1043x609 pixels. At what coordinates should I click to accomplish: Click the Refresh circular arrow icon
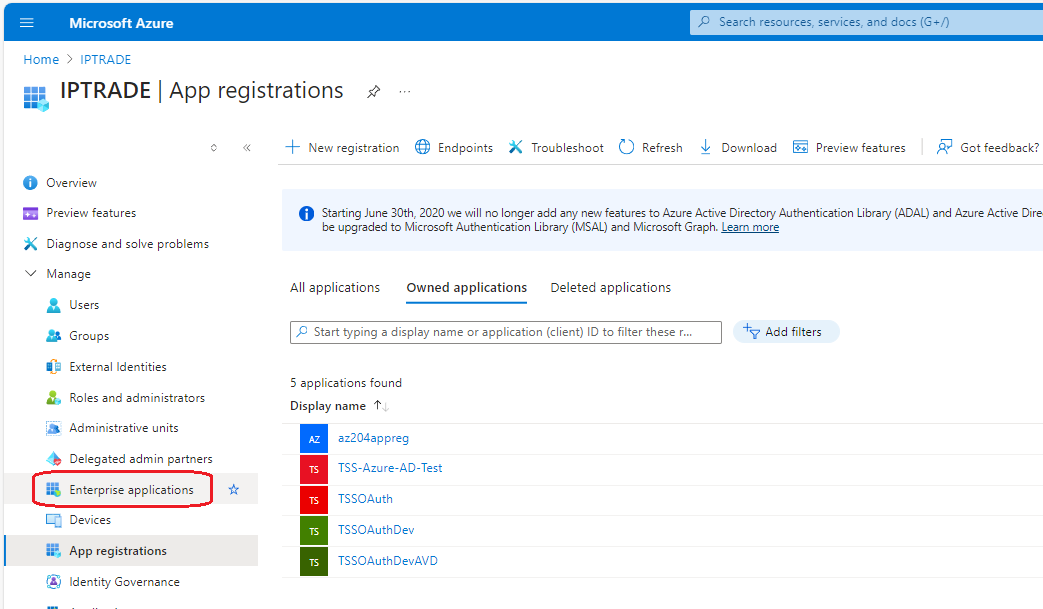click(626, 147)
